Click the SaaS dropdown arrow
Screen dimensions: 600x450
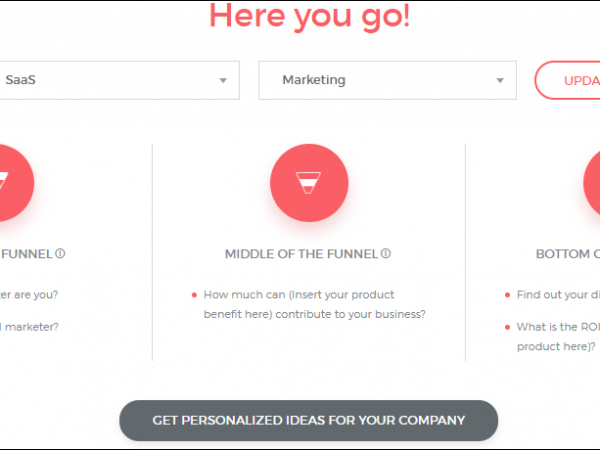223,81
